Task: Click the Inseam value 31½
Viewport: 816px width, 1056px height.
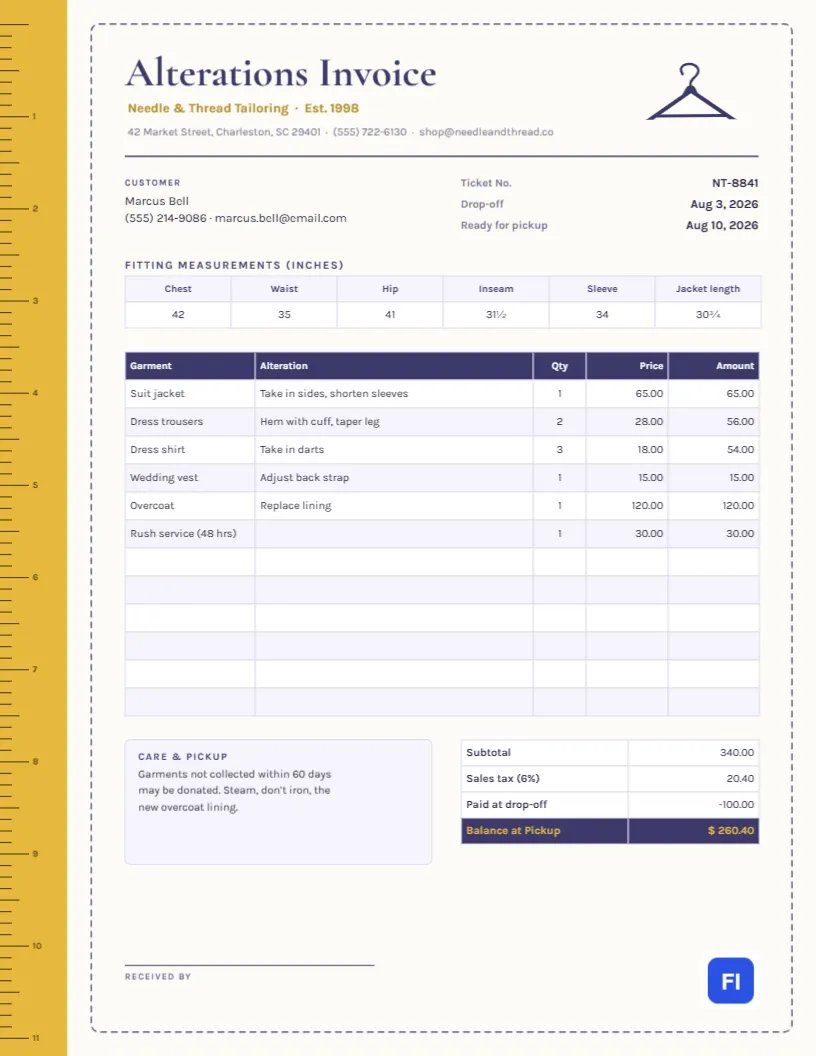Action: coord(496,315)
